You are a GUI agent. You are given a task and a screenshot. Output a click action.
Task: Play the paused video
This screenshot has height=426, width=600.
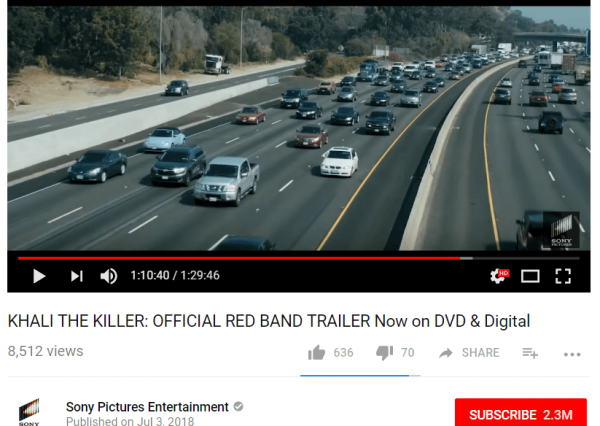39,276
